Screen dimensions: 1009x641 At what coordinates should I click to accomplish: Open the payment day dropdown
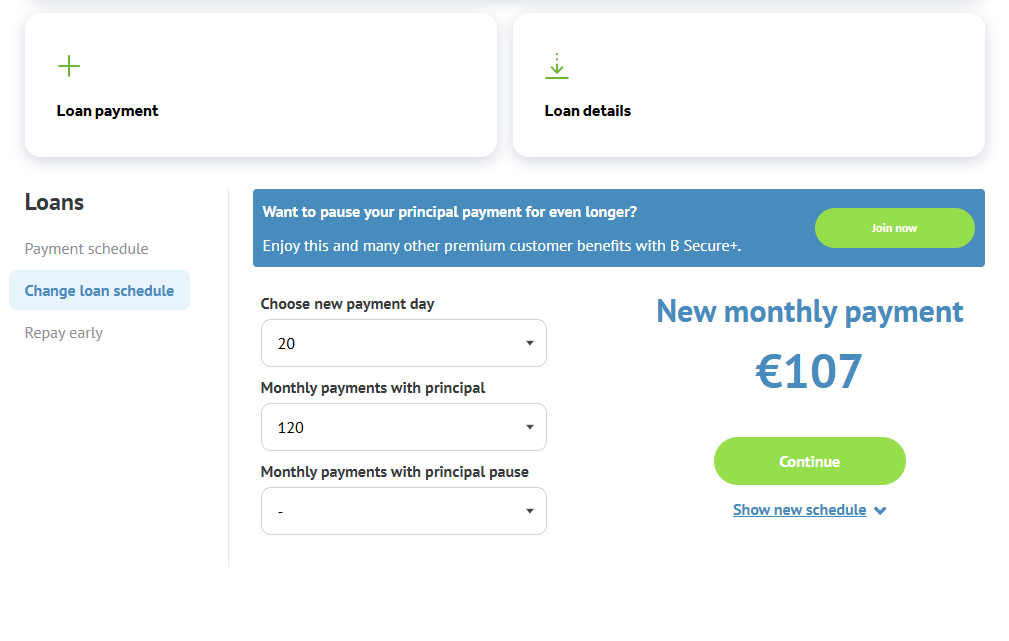click(x=403, y=343)
